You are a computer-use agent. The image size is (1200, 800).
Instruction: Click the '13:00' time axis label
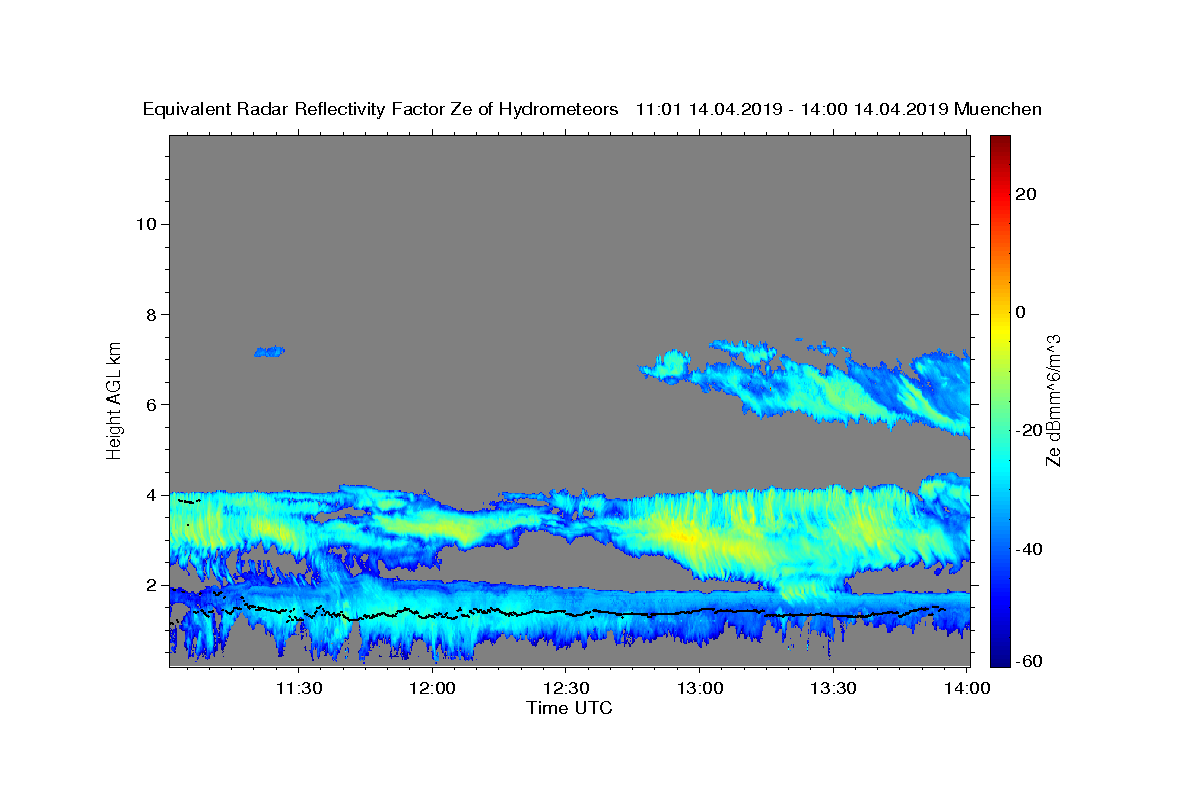click(x=700, y=689)
